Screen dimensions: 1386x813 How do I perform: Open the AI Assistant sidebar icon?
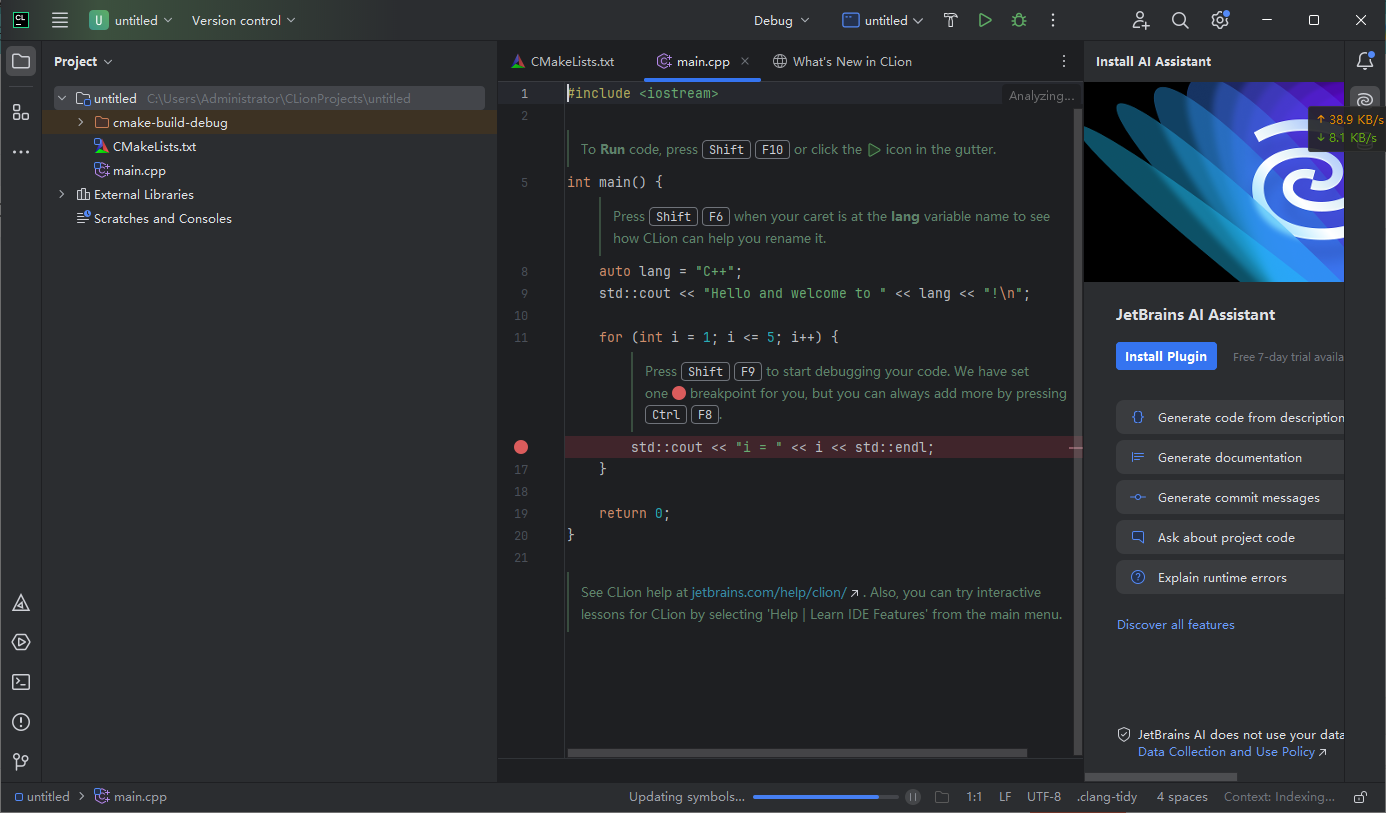[x=1365, y=100]
